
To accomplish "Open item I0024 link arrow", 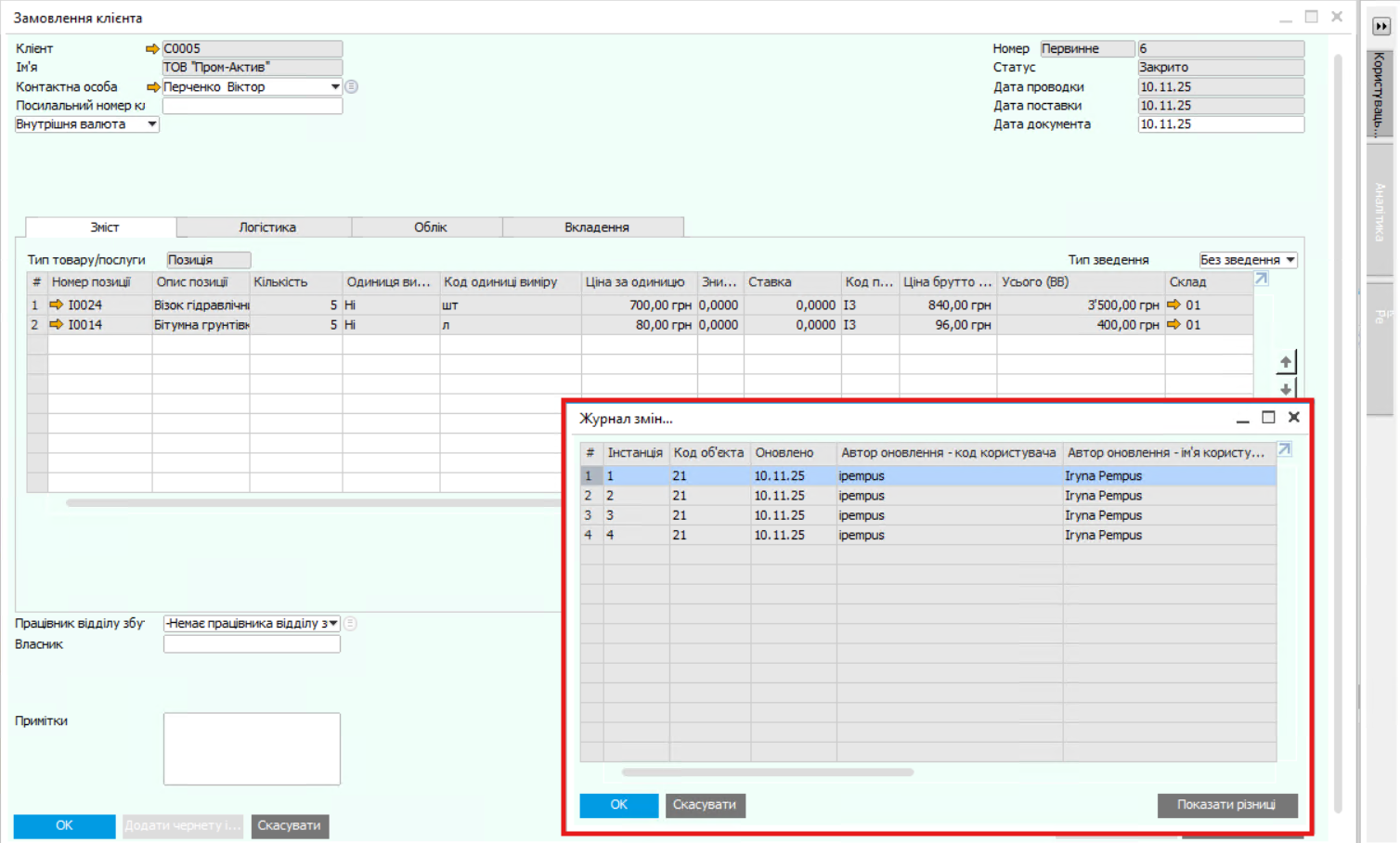I will (56, 305).
